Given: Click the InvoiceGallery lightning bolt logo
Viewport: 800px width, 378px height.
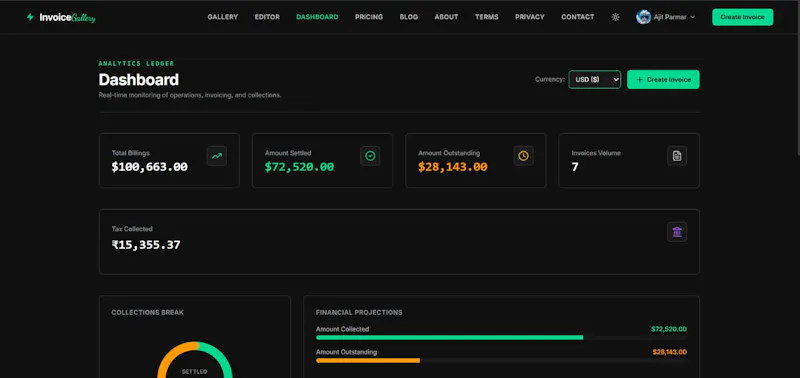Looking at the screenshot, I should point(30,17).
